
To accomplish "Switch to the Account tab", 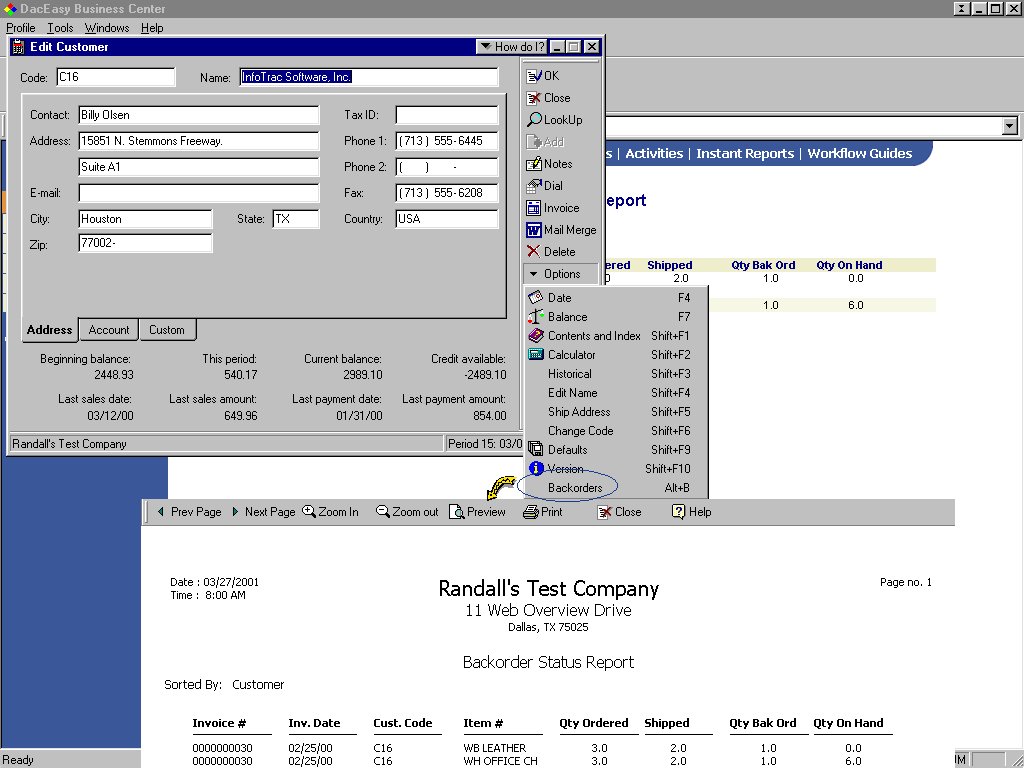I will pyautogui.click(x=109, y=330).
